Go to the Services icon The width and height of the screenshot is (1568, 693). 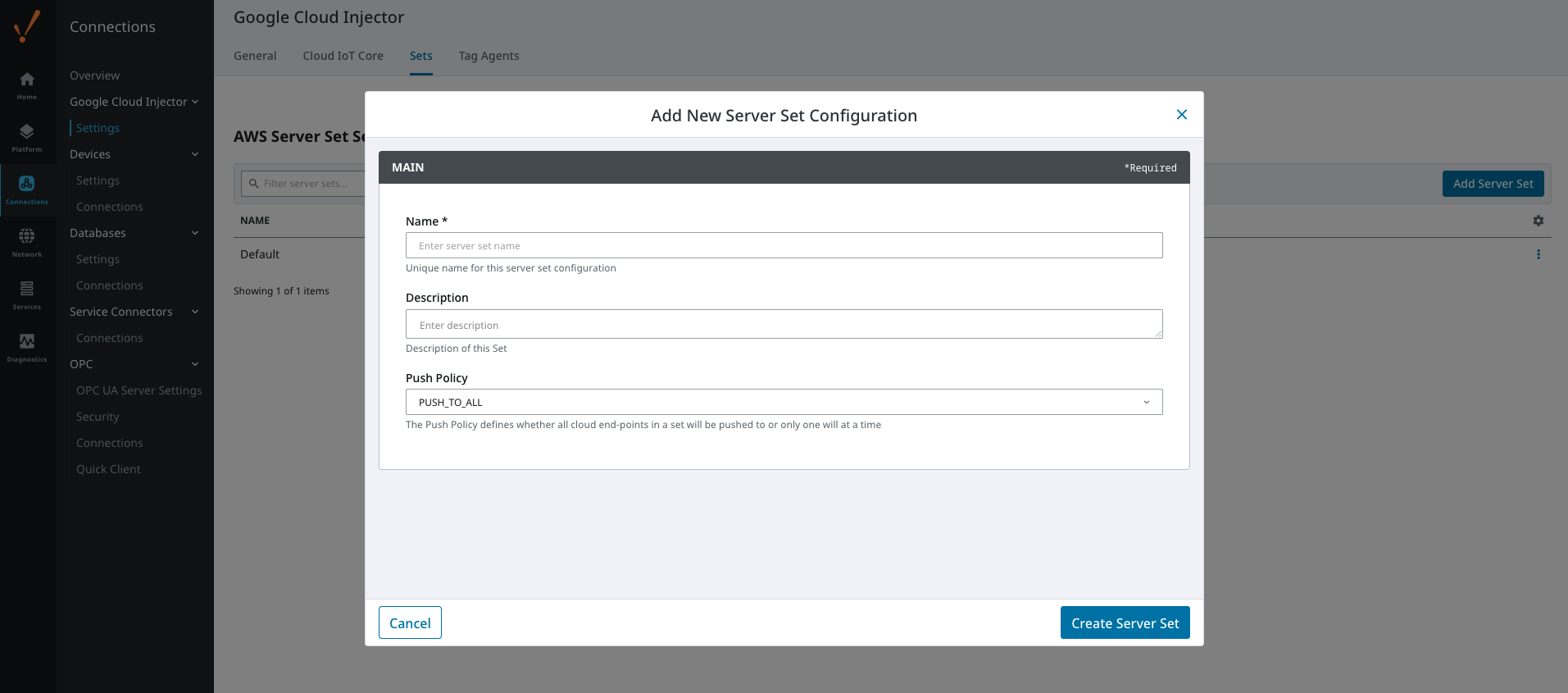(x=27, y=294)
